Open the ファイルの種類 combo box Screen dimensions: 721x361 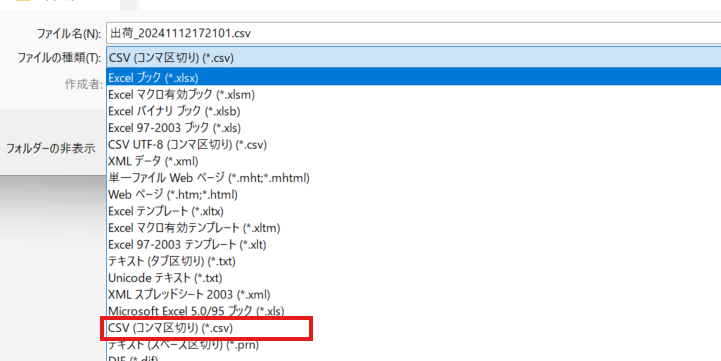click(413, 57)
